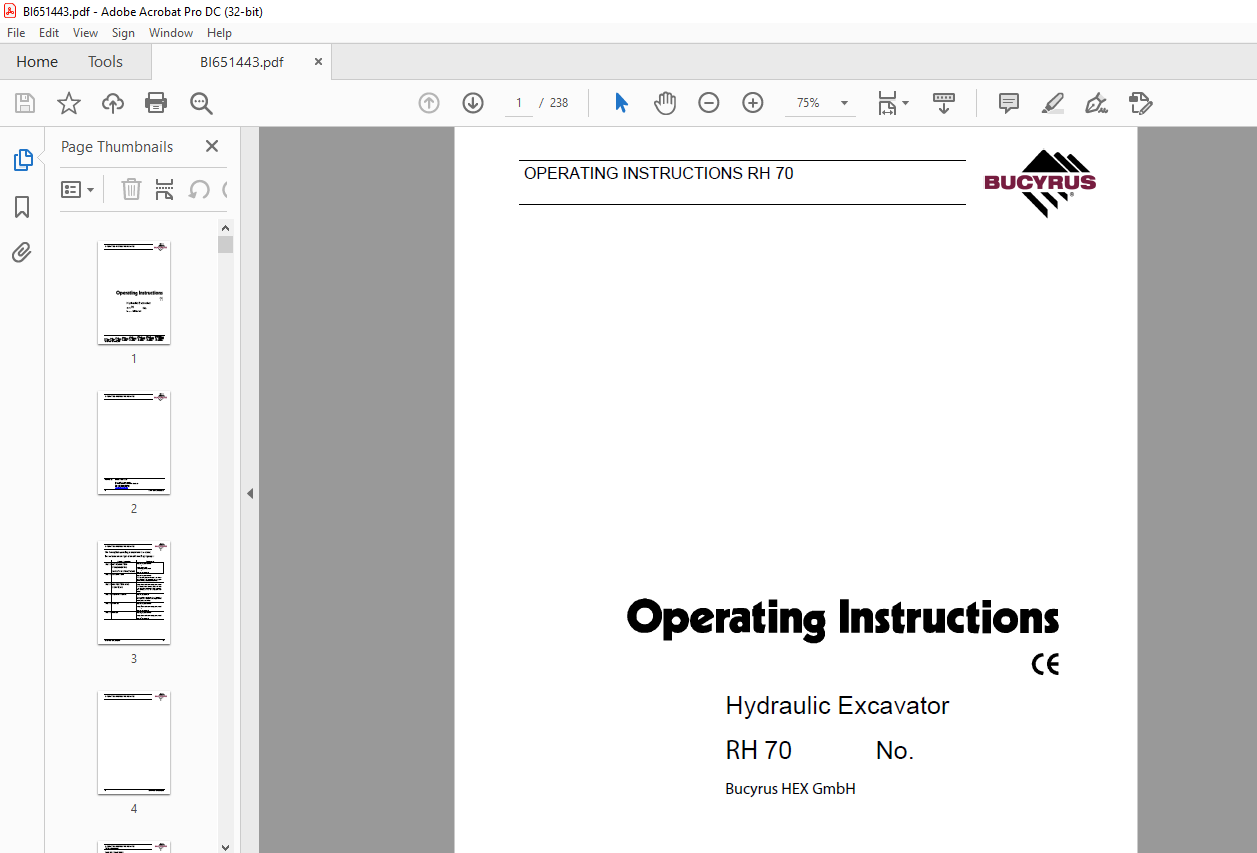This screenshot has width=1257, height=853.
Task: Open the zoom level dropdown arrow
Action: coord(844,103)
